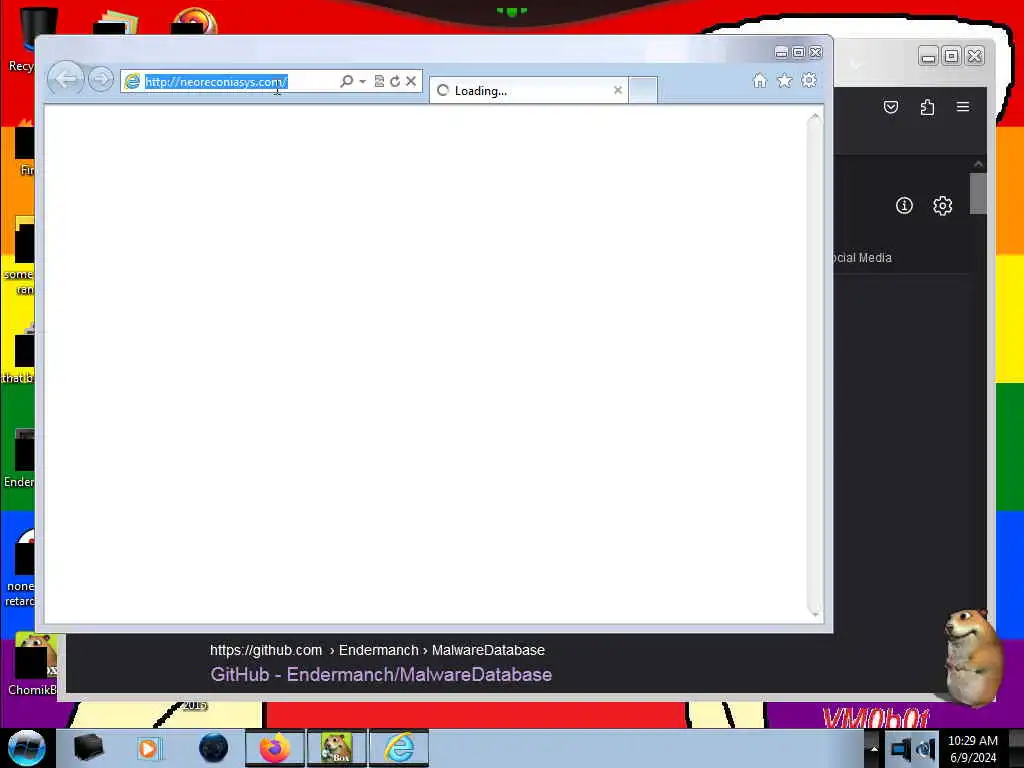
Task: Close the Firefox window
Action: pos(974,57)
